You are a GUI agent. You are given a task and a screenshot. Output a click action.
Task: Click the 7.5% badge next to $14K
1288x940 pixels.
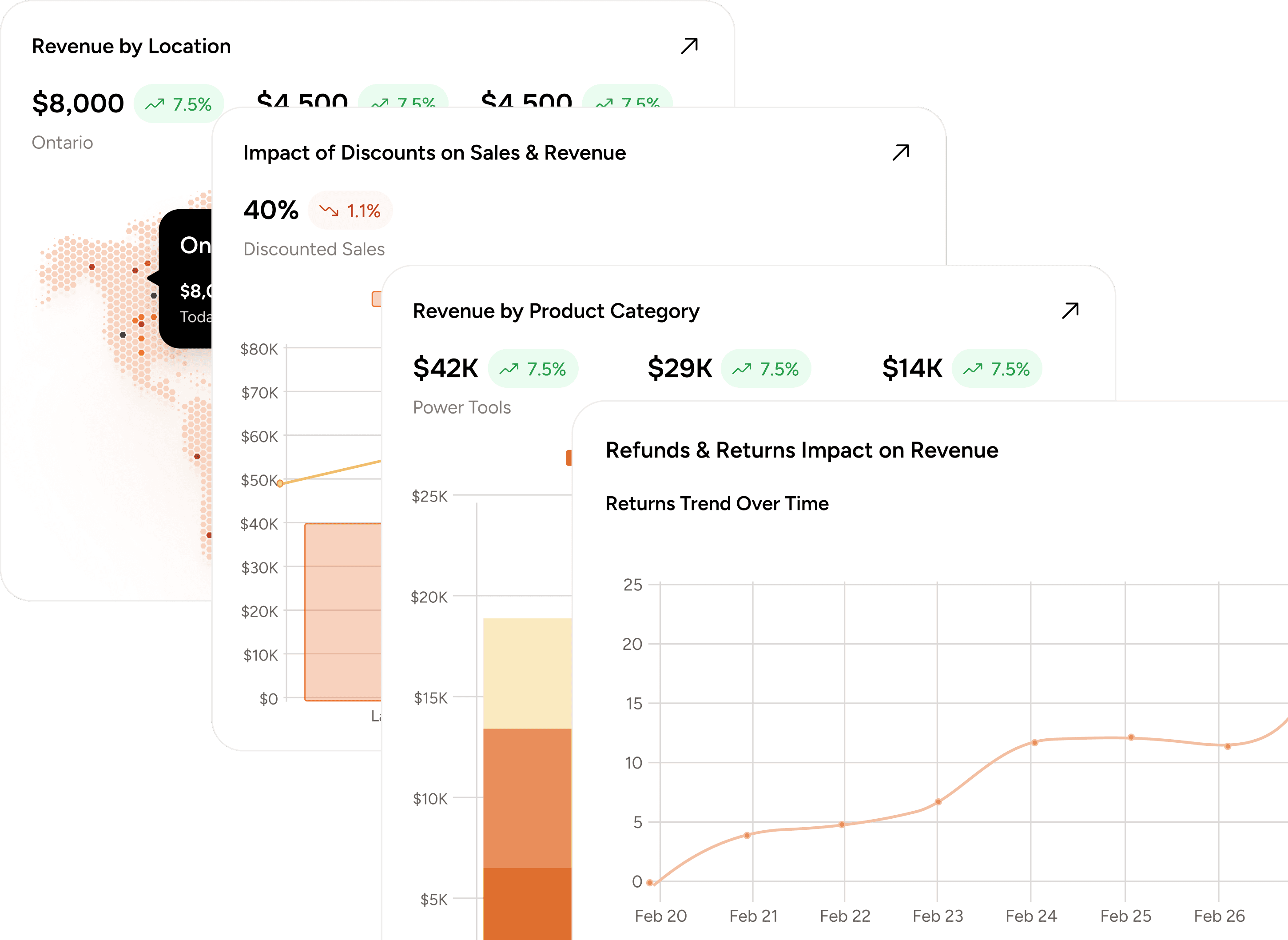pos(997,369)
